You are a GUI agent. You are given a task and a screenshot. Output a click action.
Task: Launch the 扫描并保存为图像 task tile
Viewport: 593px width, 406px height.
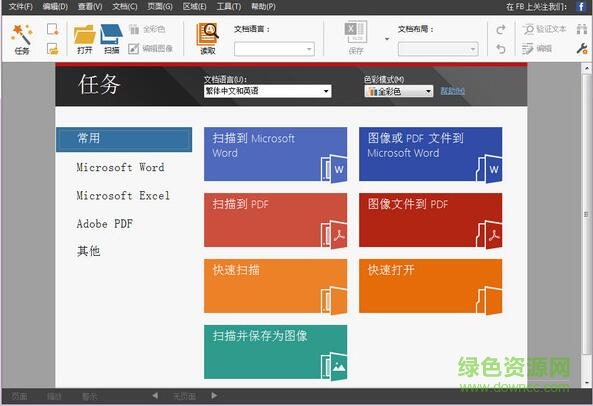[x=275, y=352]
